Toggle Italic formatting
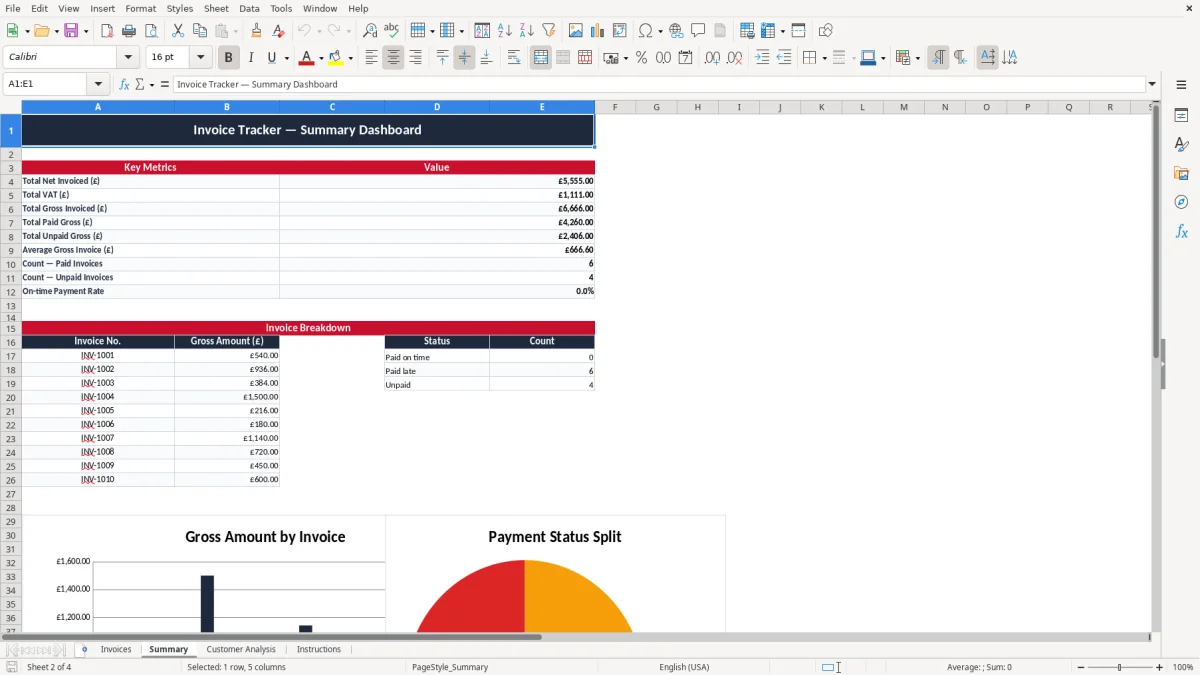Screen dimensions: 1200x675 click(251, 58)
